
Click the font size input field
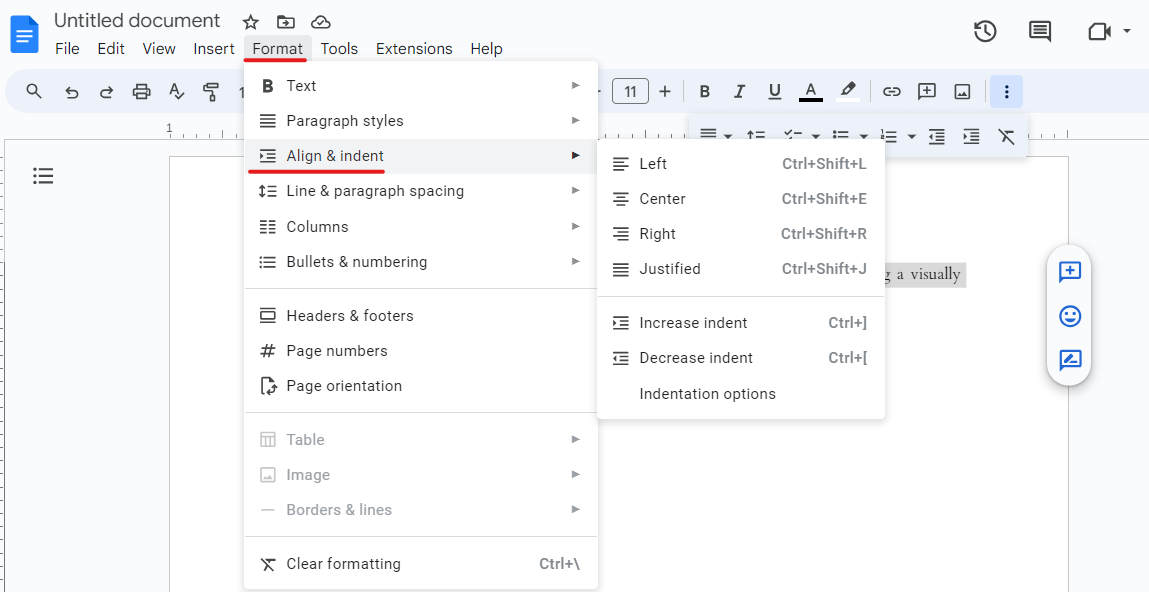[x=630, y=92]
